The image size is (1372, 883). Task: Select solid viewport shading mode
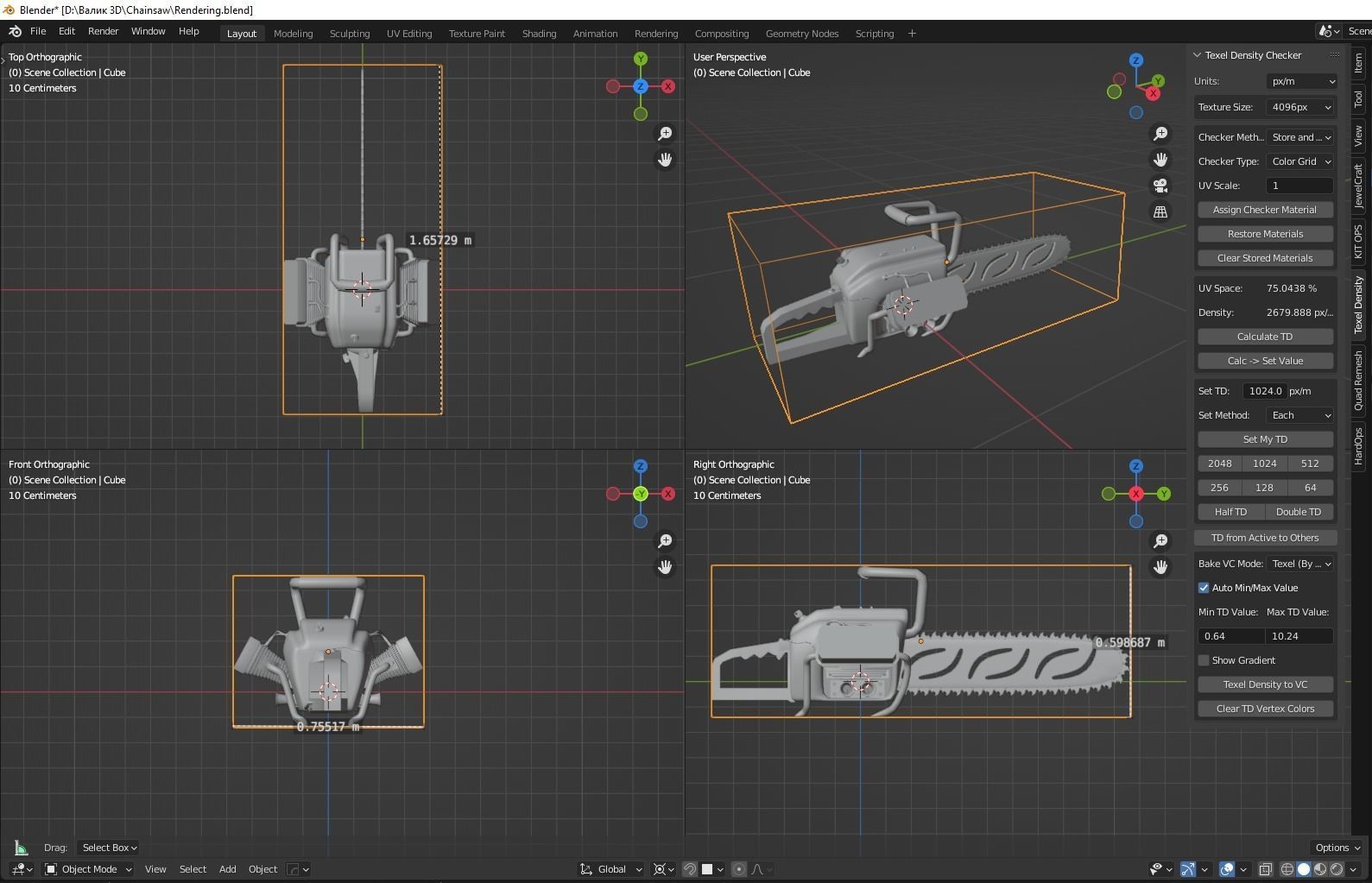click(x=1304, y=869)
